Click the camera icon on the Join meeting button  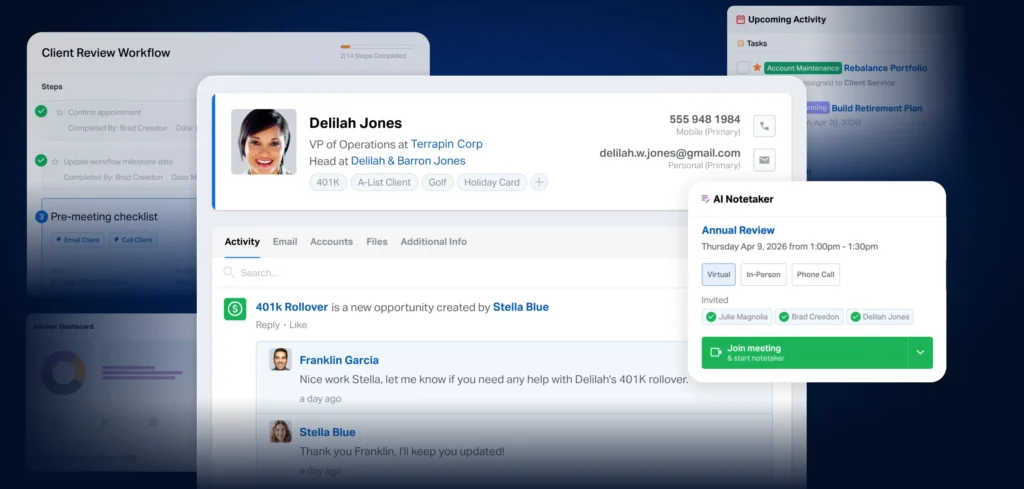click(x=716, y=353)
